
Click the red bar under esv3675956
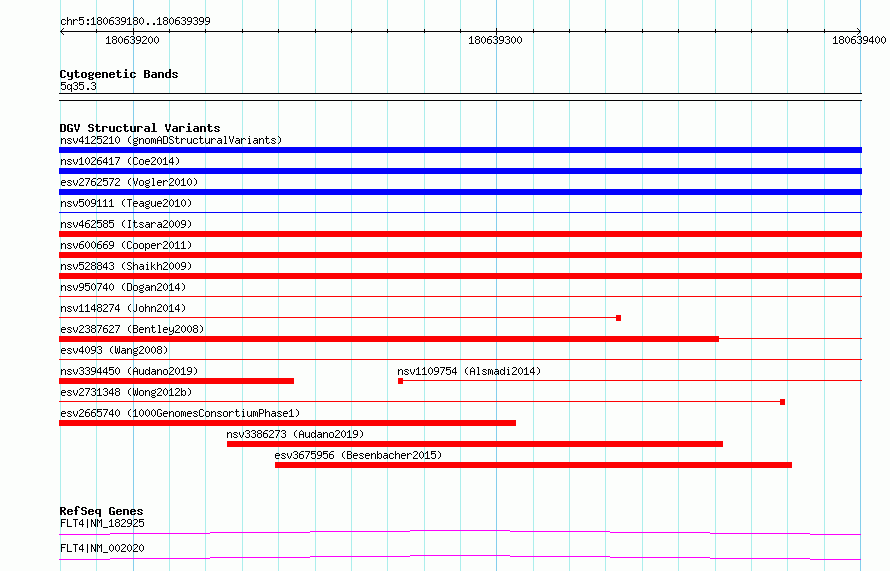pyautogui.click(x=534, y=465)
